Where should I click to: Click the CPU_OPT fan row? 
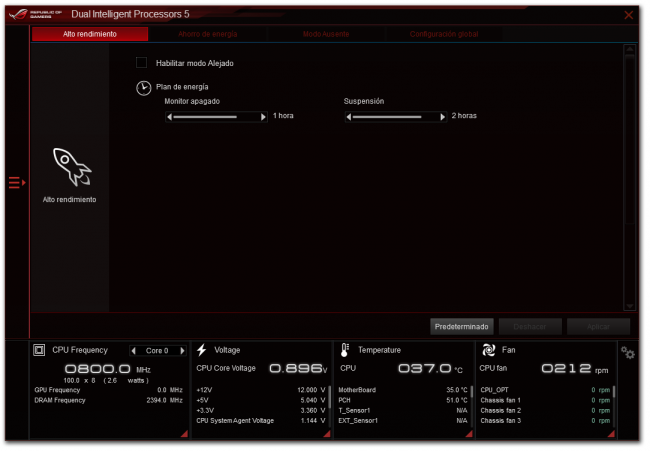coord(545,390)
